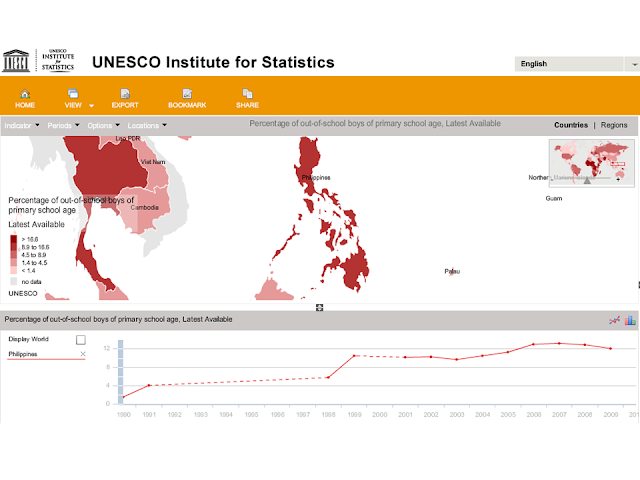This screenshot has width=640, height=480.
Task: Click the EXPORT toolbar icon
Action: [x=125, y=99]
